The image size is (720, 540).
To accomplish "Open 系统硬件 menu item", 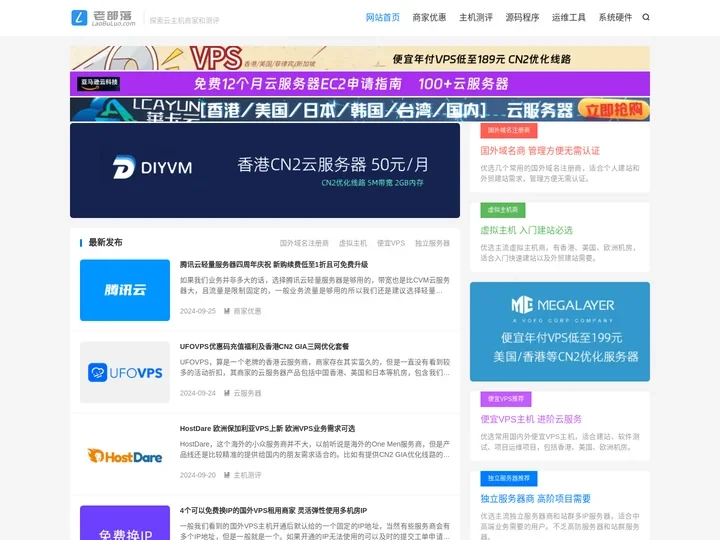I will pos(615,17).
